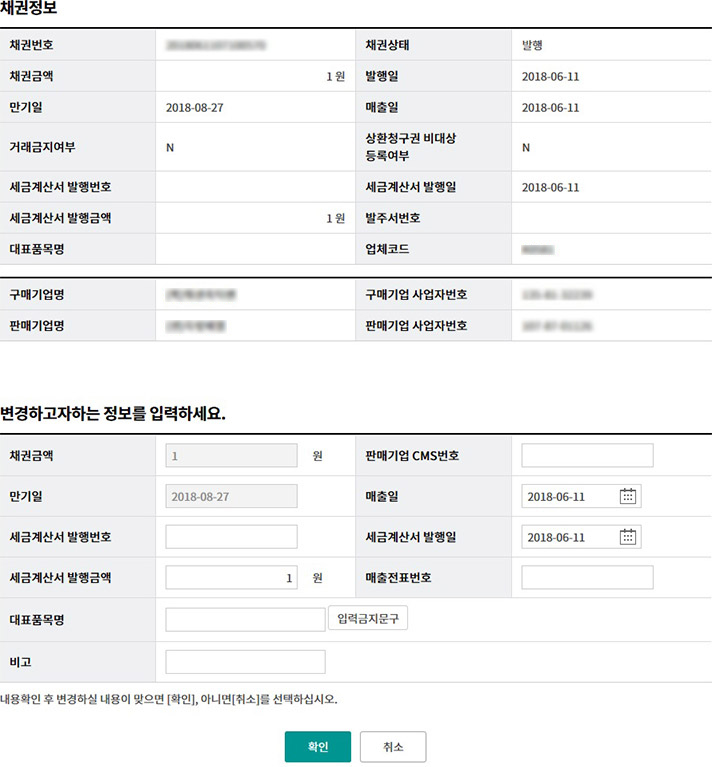Click the disabled 채권금액 input box

point(231,456)
